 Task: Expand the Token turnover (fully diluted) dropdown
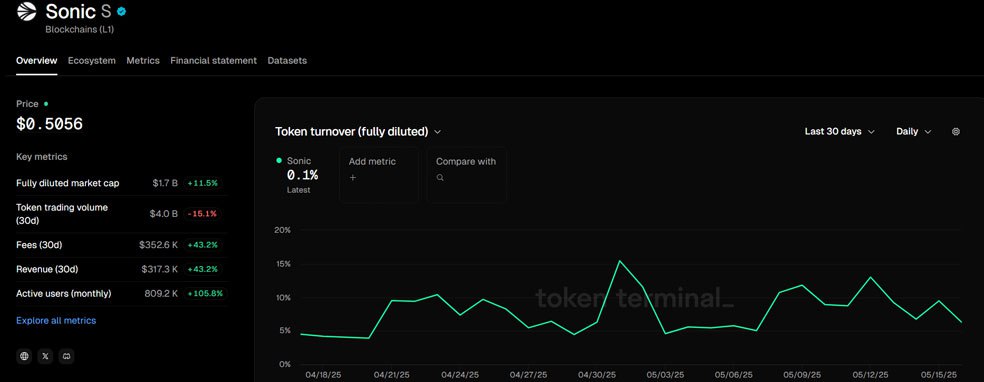pyautogui.click(x=358, y=132)
